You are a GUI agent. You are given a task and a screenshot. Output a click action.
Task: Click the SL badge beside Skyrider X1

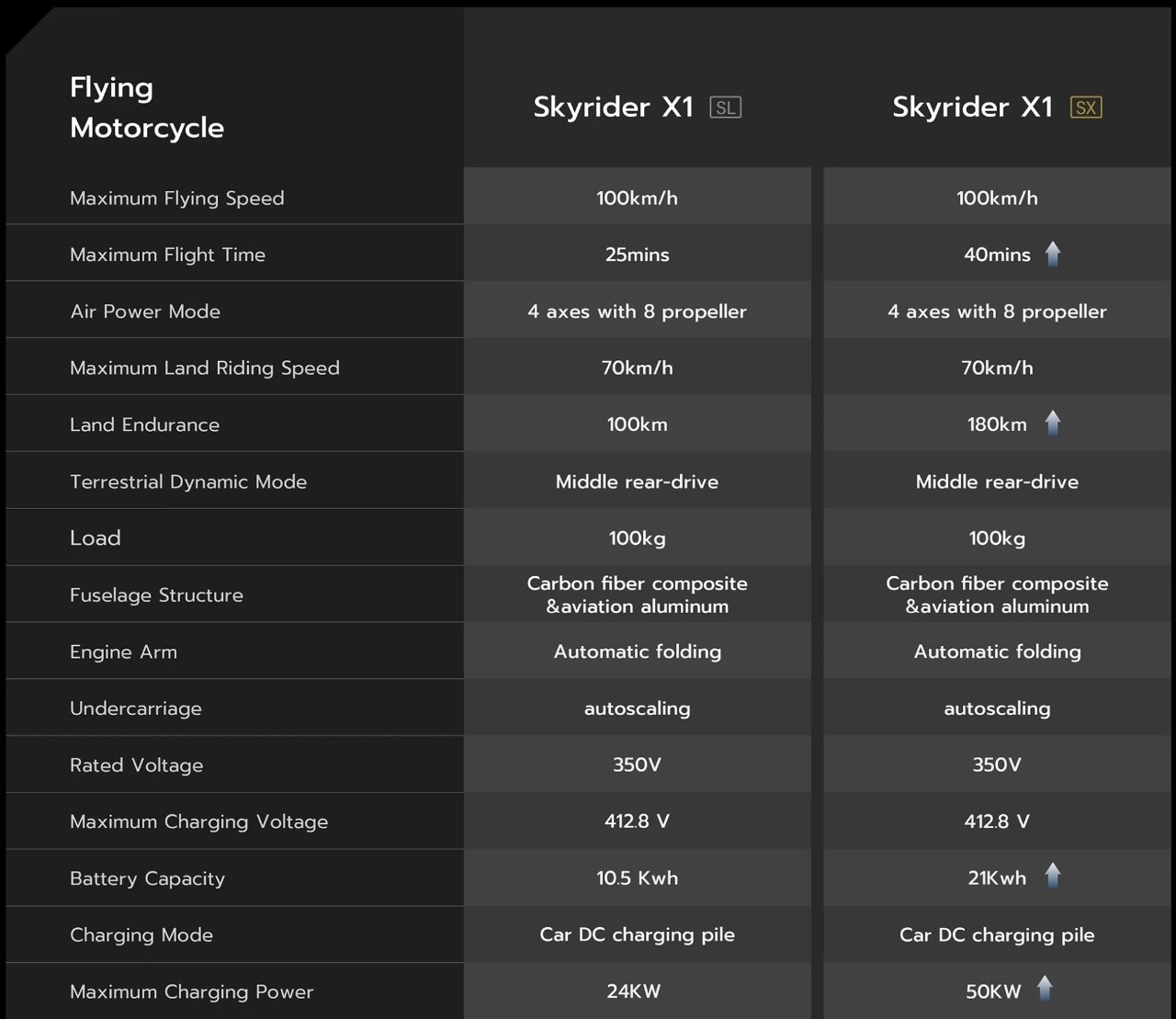click(x=725, y=108)
